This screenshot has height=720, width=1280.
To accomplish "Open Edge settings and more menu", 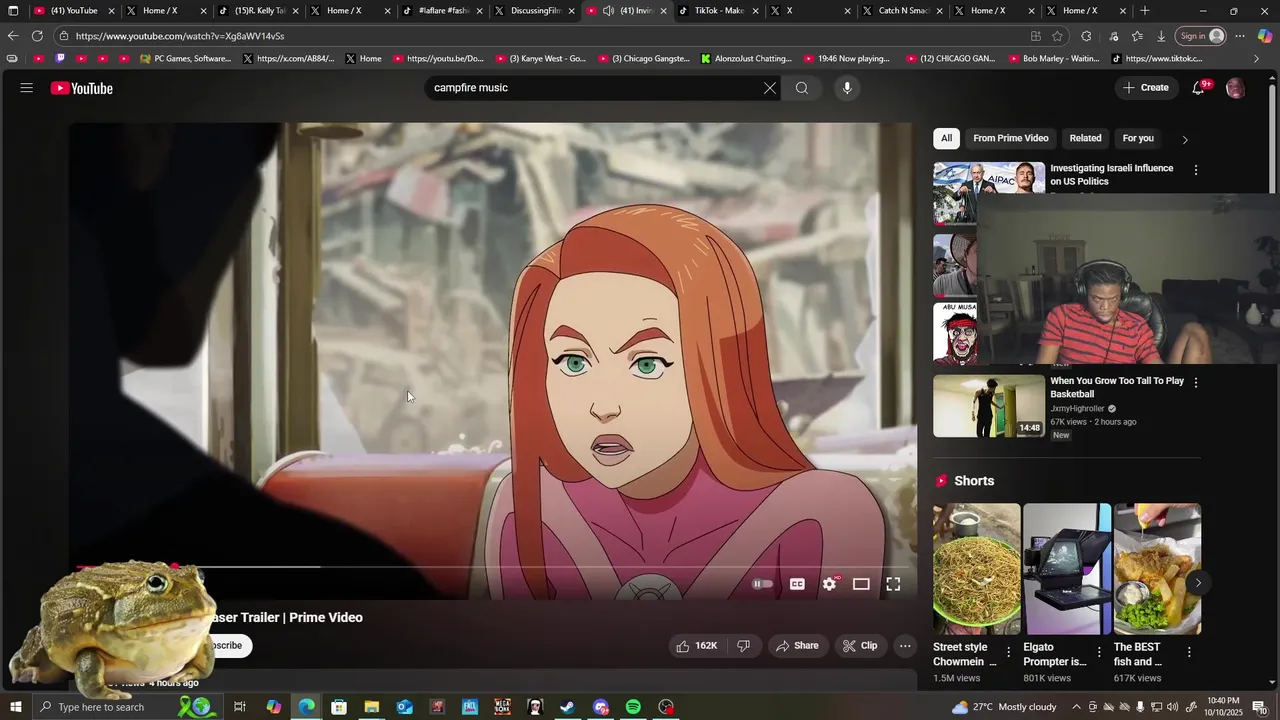I will click(x=1240, y=36).
